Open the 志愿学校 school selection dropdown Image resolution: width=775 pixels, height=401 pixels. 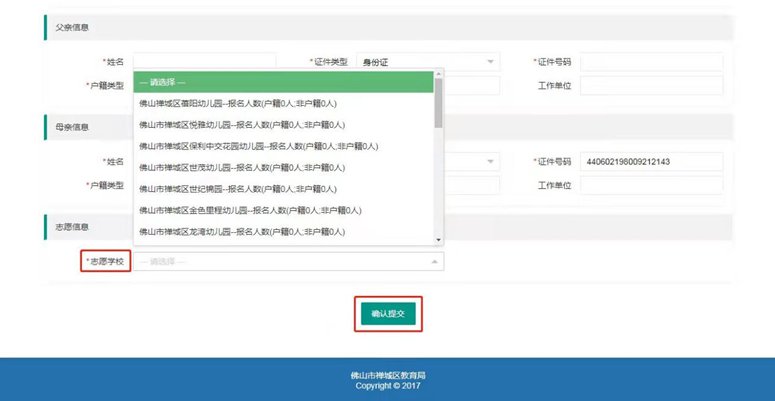click(288, 261)
